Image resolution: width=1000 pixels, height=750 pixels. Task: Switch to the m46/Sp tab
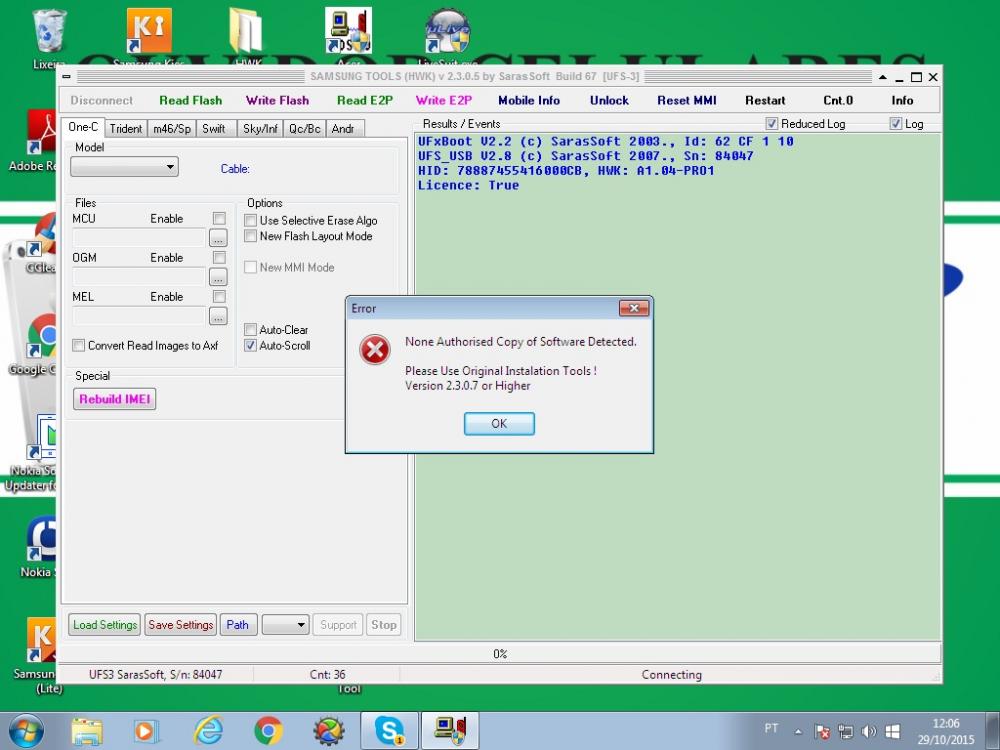pos(172,129)
